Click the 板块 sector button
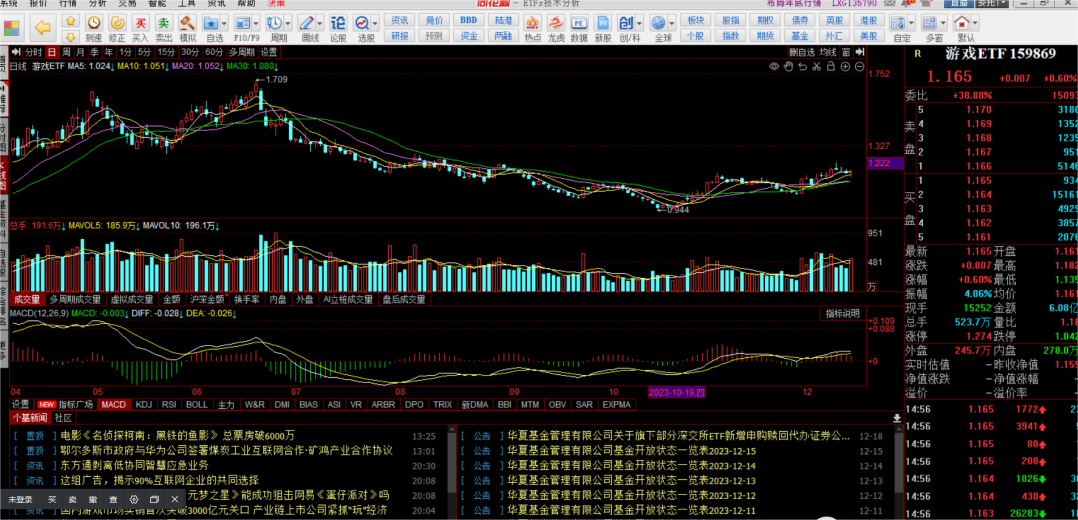Screen dimensions: 1078x520 tap(696, 20)
